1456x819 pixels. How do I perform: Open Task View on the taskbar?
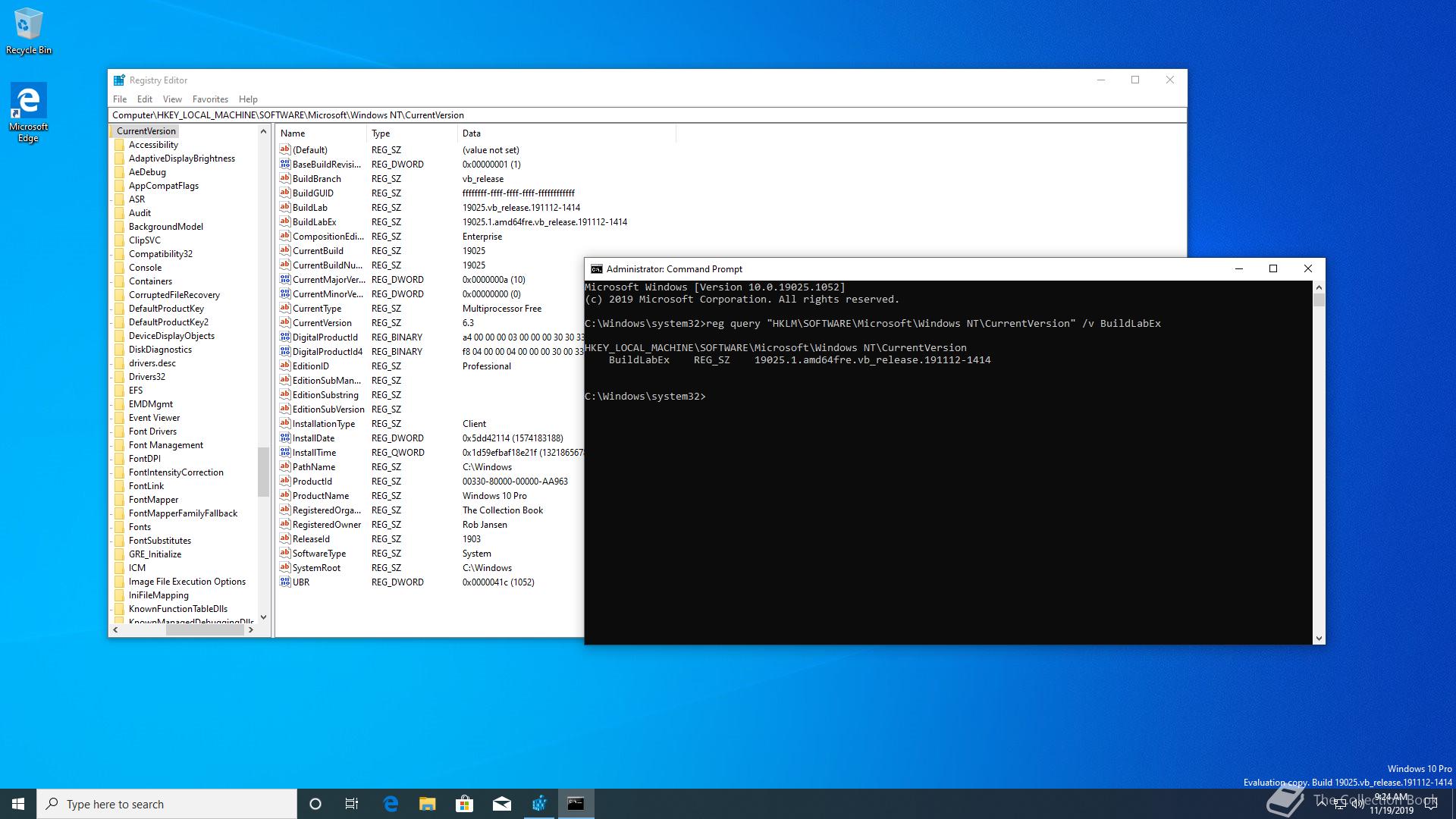(x=352, y=804)
